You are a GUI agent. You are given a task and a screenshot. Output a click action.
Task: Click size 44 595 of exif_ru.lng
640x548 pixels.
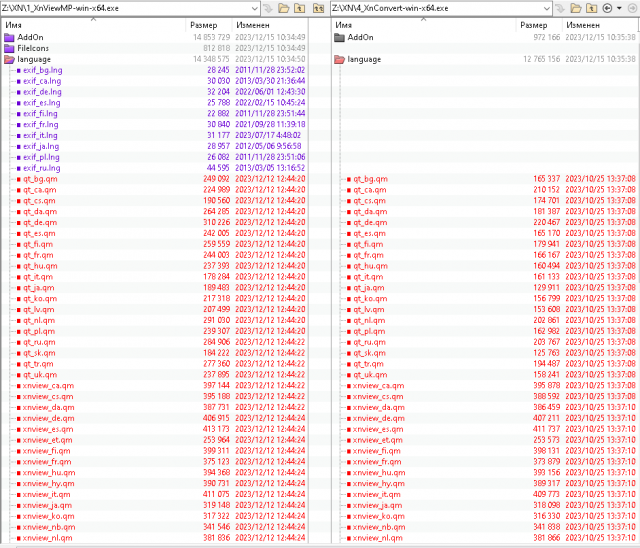pos(218,168)
